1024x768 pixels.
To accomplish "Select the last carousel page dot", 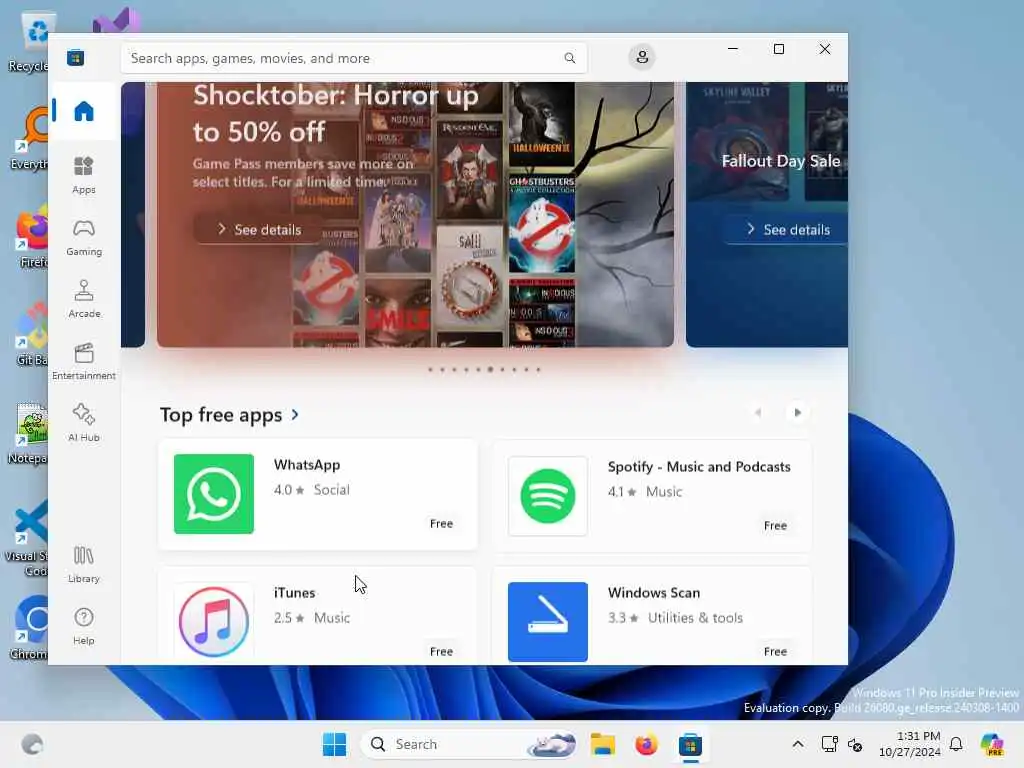I will point(538,370).
